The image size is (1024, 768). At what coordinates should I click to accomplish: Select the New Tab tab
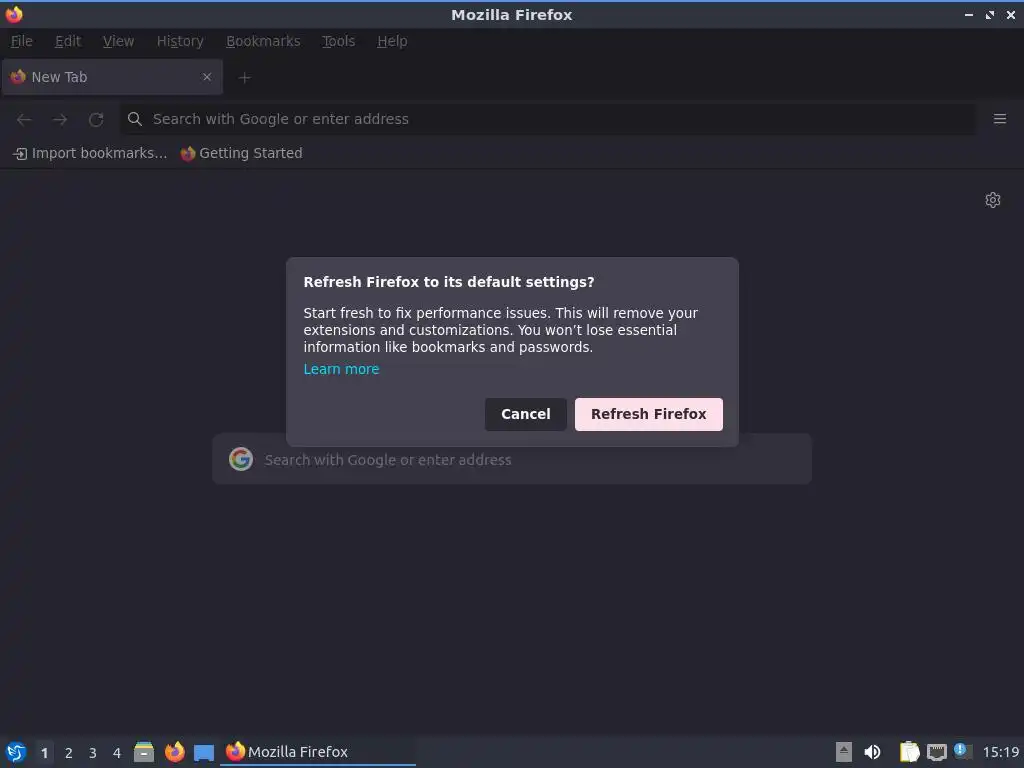pyautogui.click(x=112, y=77)
